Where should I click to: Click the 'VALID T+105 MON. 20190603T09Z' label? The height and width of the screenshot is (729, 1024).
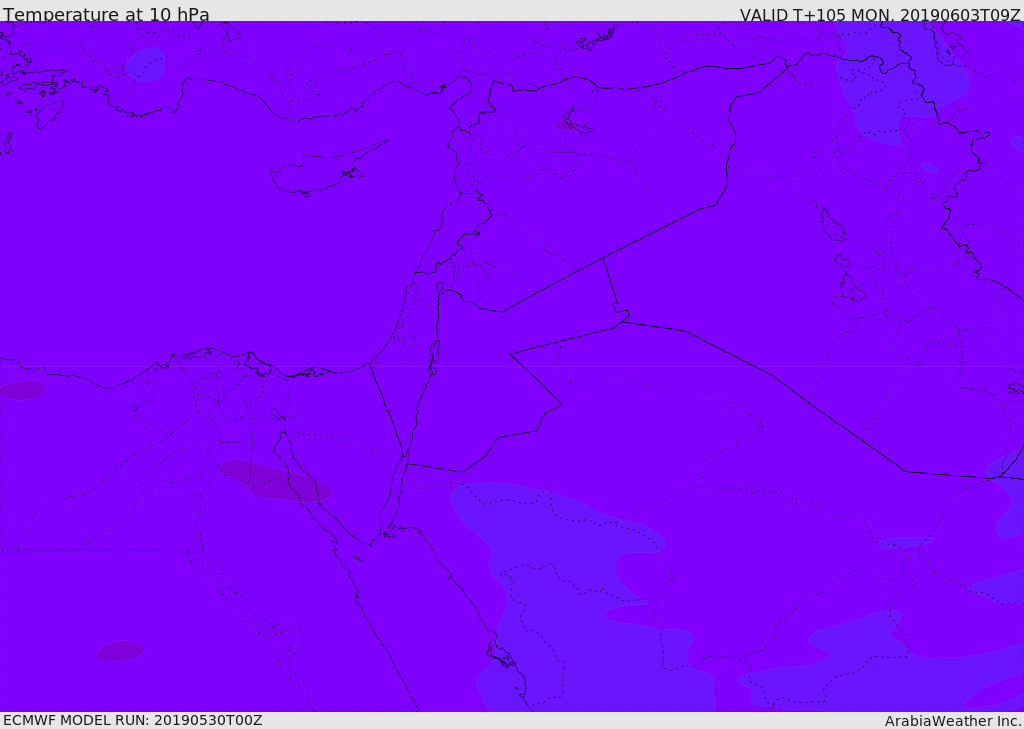pyautogui.click(x=880, y=14)
